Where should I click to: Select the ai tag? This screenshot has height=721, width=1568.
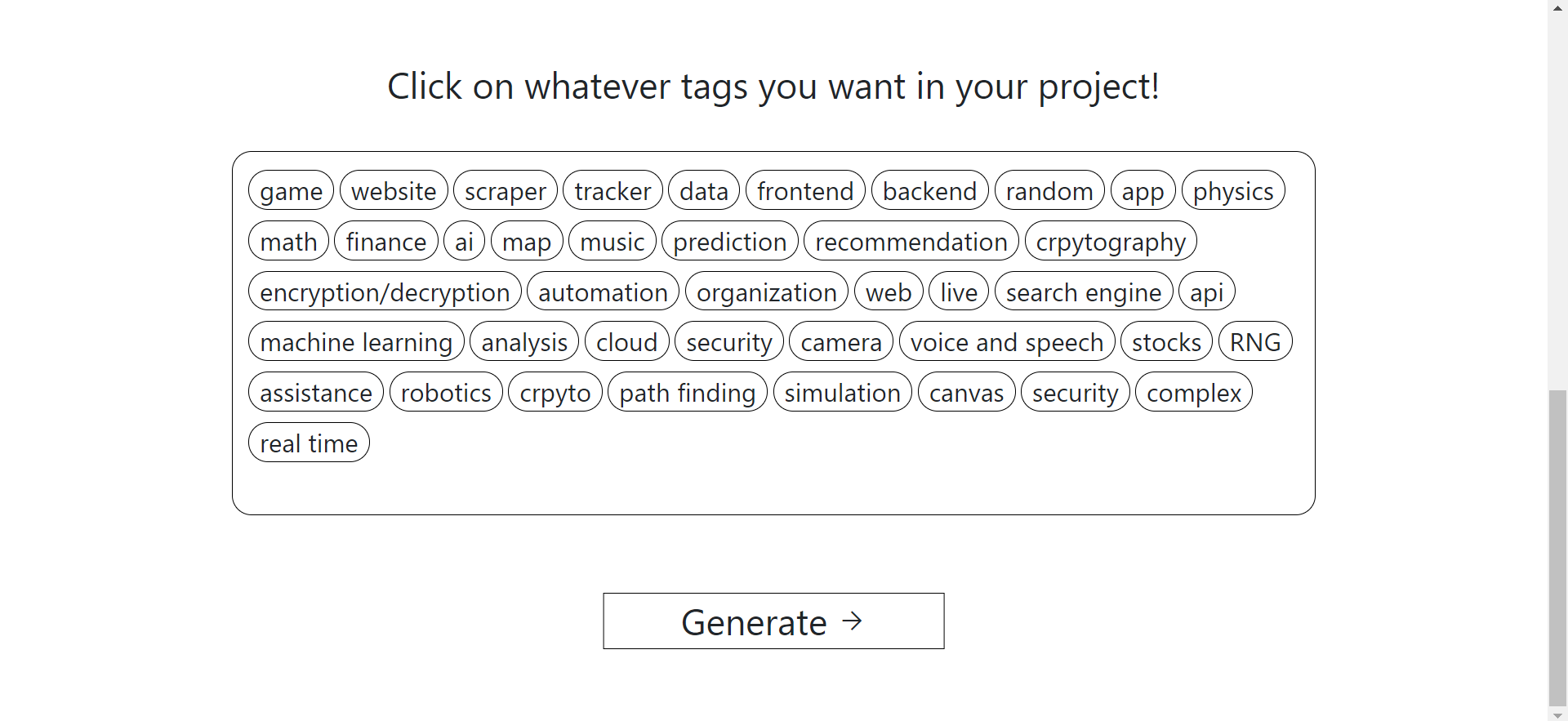464,242
